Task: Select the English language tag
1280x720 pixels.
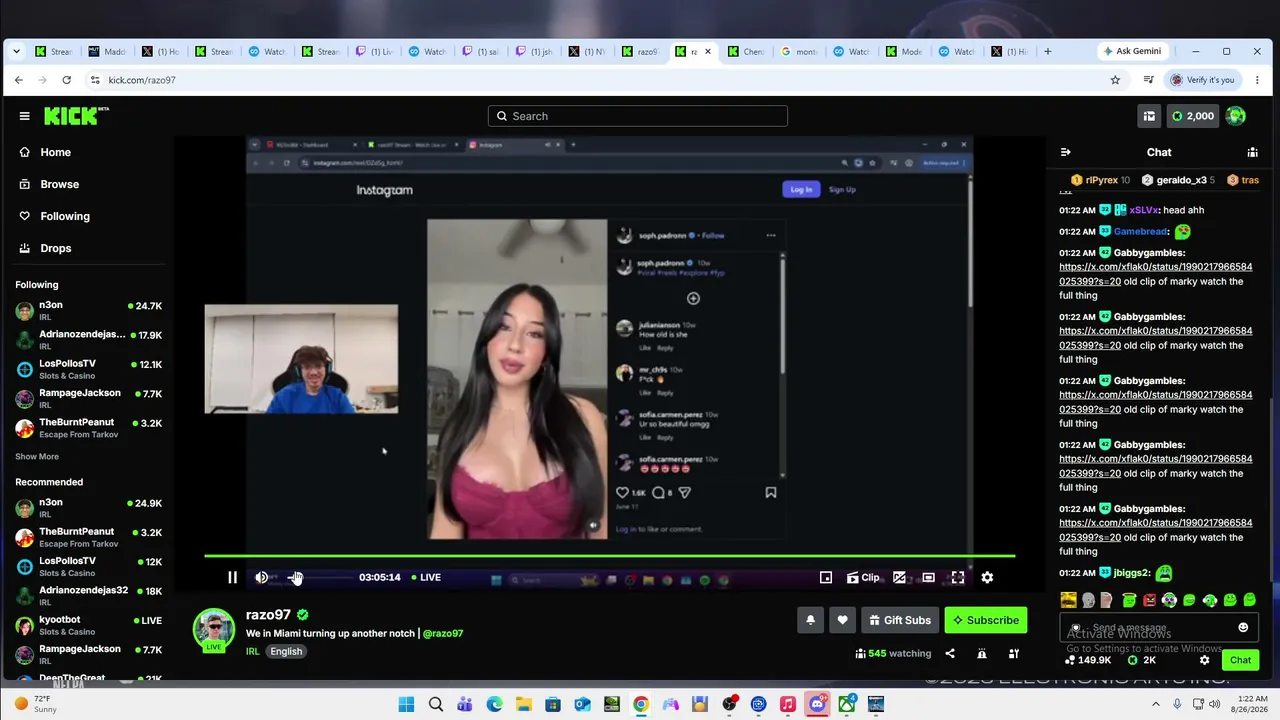Action: point(286,651)
